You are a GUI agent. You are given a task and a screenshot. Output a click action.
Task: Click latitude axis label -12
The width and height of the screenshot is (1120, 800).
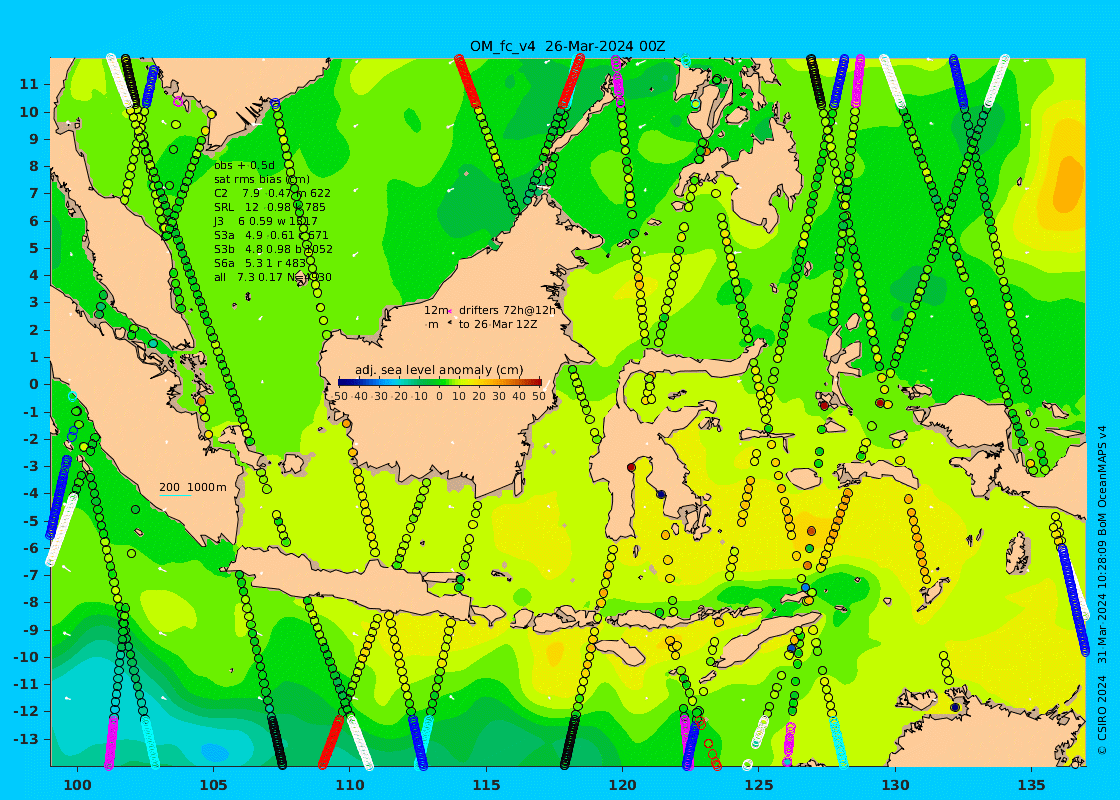point(26,711)
